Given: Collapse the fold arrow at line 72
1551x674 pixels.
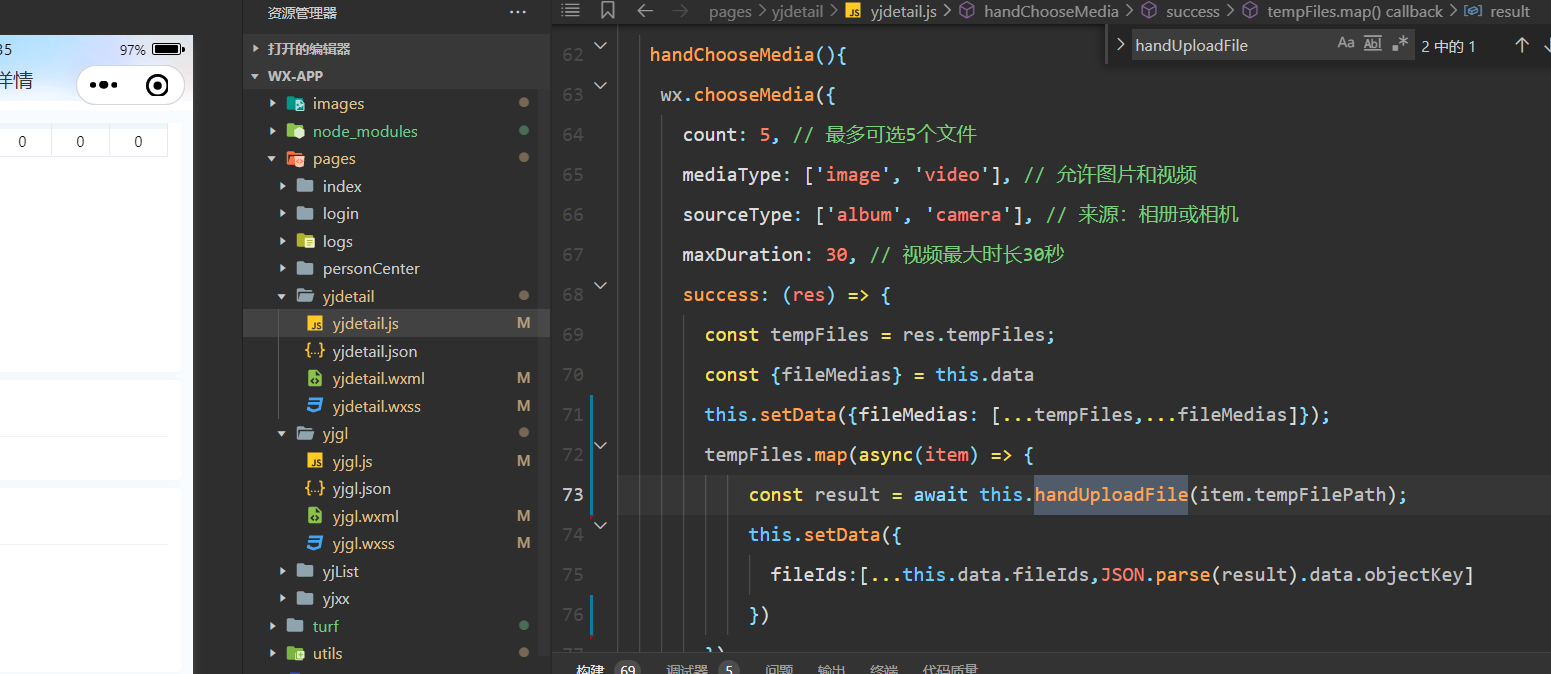Looking at the screenshot, I should coord(600,446).
